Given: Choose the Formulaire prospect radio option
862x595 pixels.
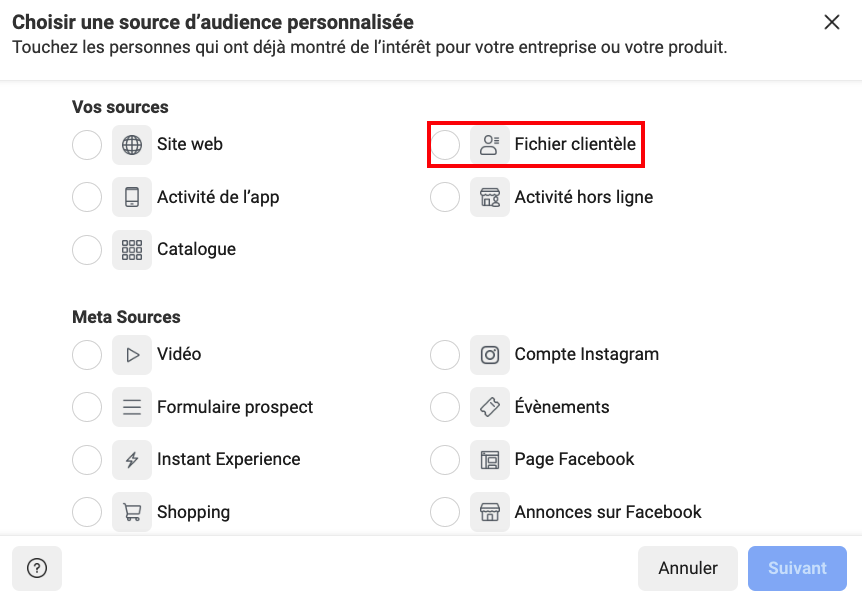Looking at the screenshot, I should (x=87, y=407).
